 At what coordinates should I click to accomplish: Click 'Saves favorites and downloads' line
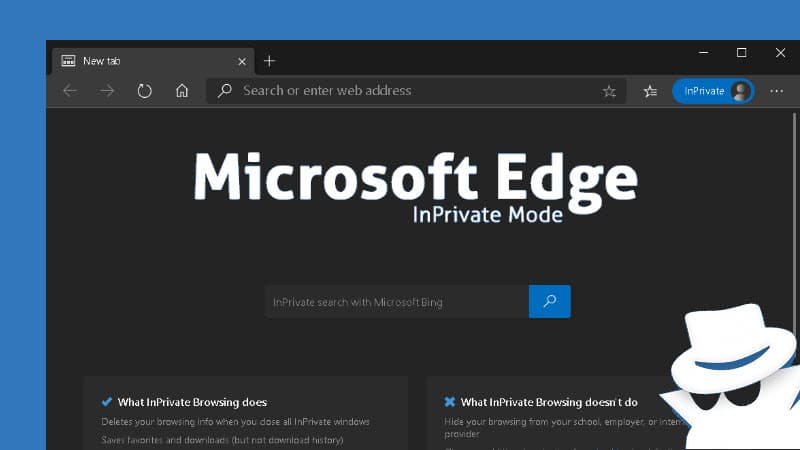click(222, 440)
